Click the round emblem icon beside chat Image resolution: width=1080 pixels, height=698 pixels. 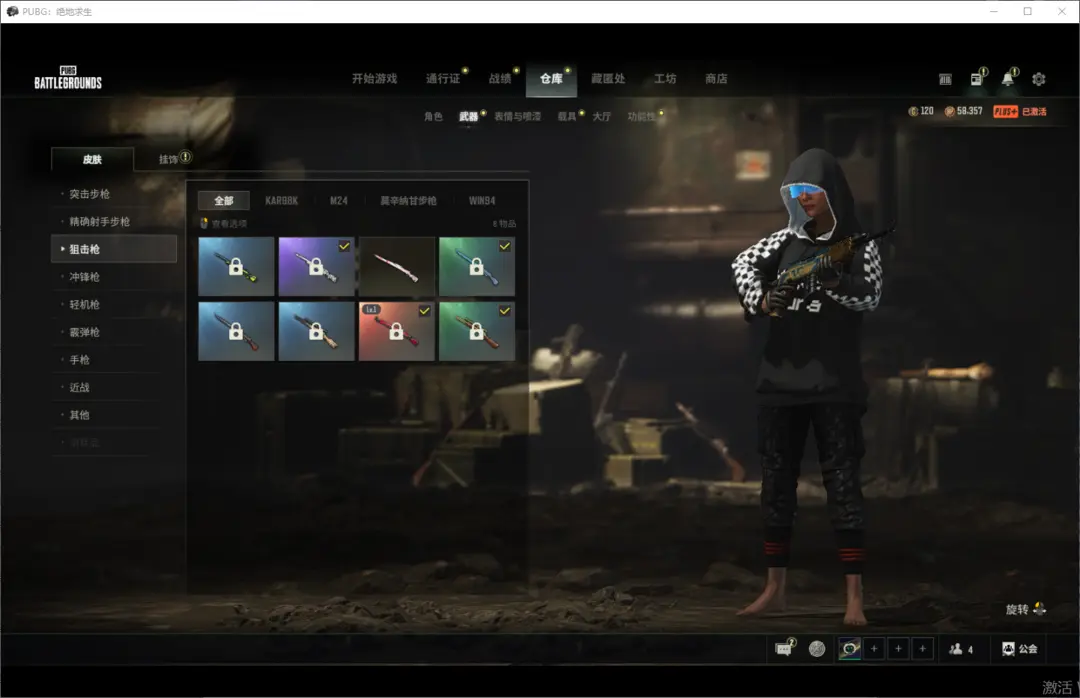(x=817, y=648)
